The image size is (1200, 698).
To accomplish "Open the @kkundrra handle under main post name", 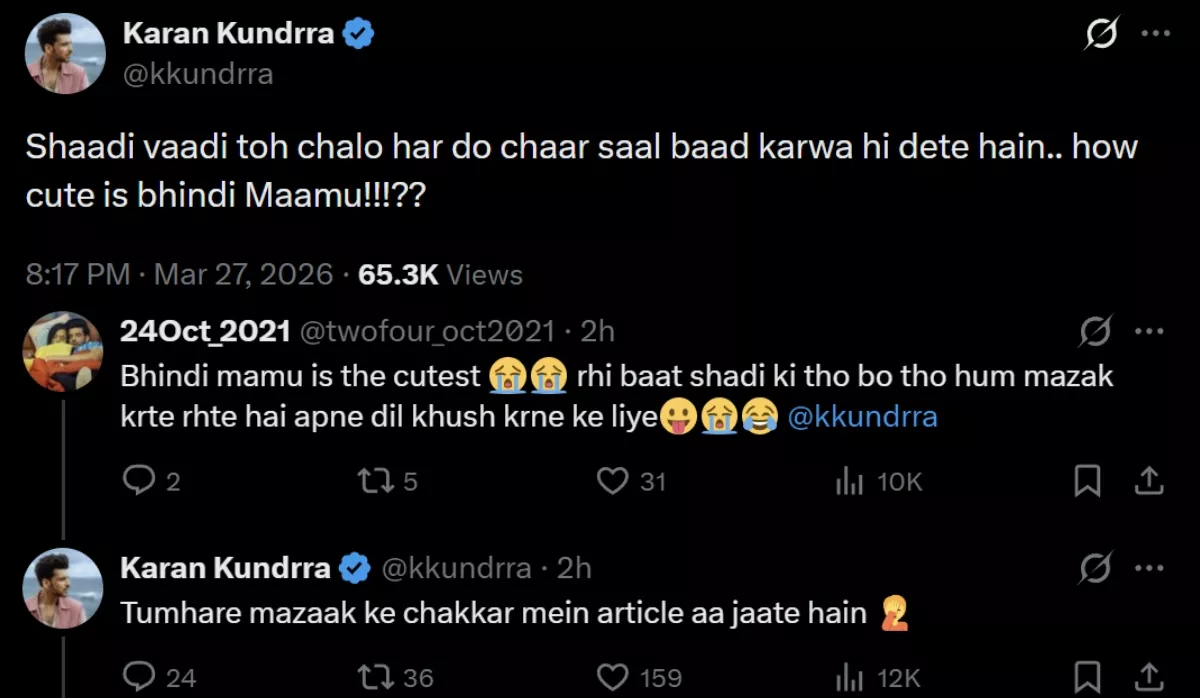I will click(197, 74).
